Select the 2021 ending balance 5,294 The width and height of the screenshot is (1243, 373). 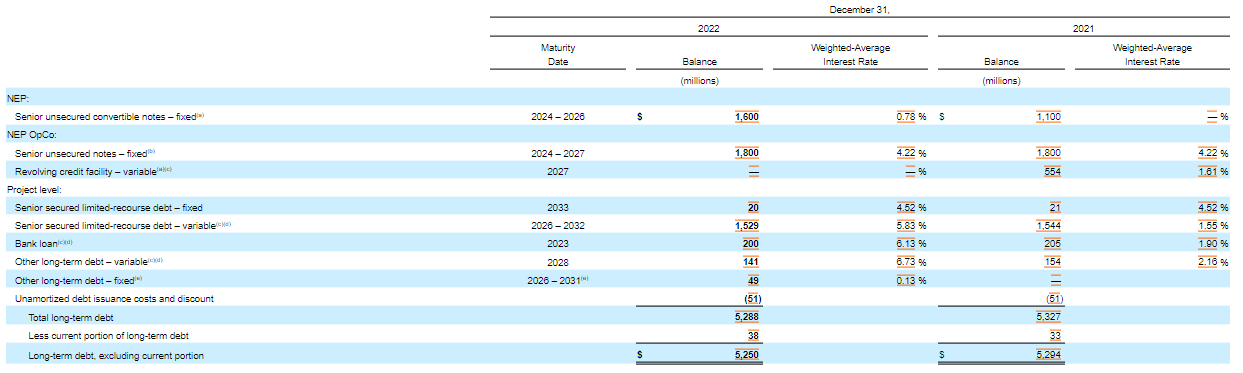tap(1049, 356)
